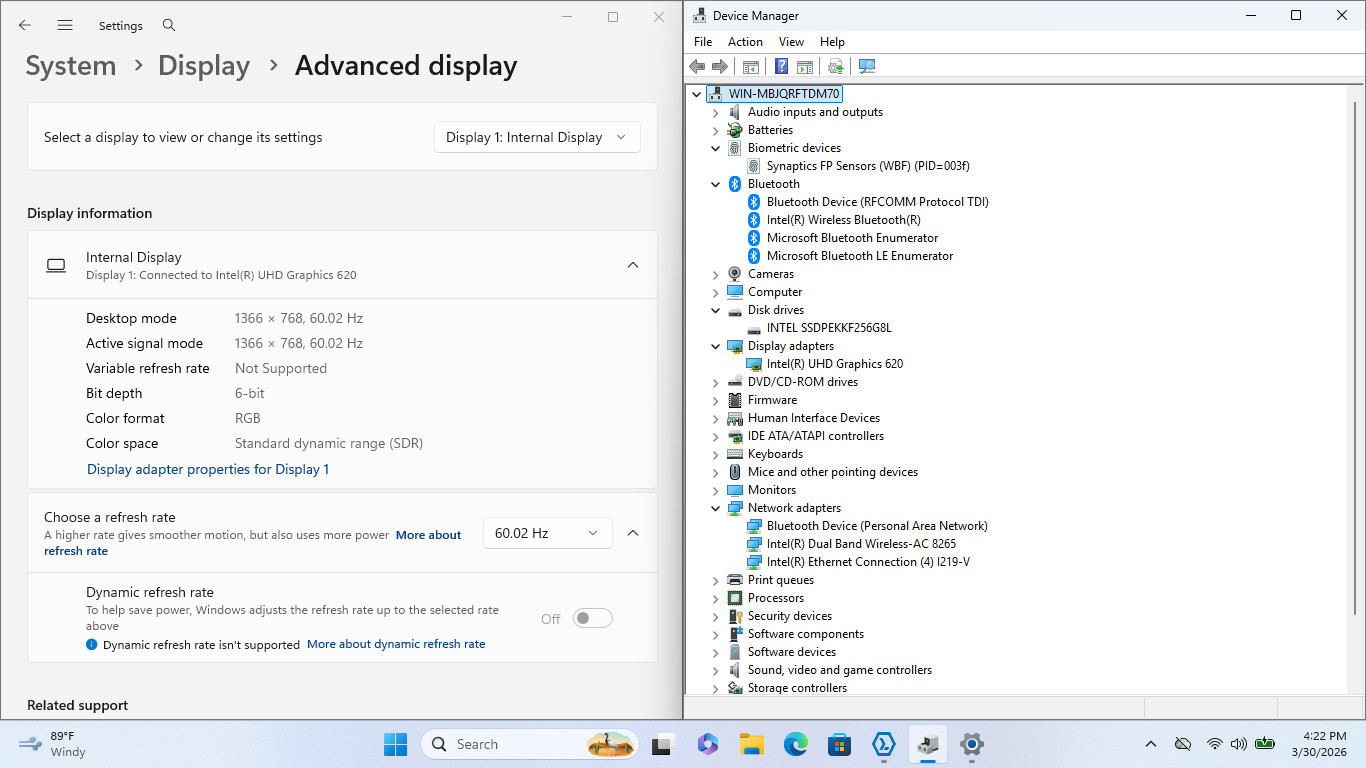Open Microsoft Store from the taskbar
1366x768 pixels.
pyautogui.click(x=839, y=744)
